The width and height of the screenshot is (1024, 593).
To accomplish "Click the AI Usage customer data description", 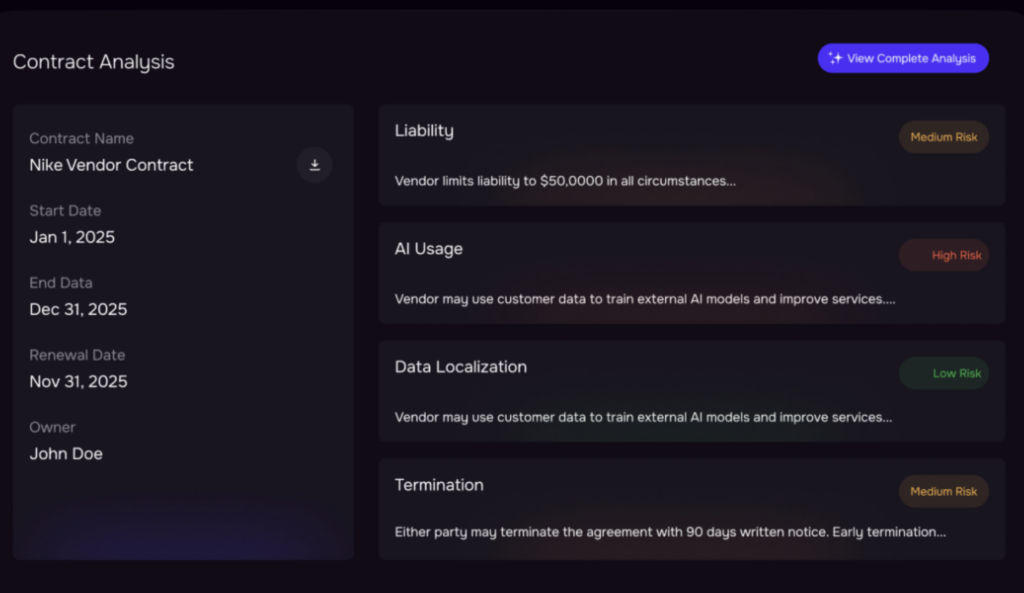I will pos(644,299).
